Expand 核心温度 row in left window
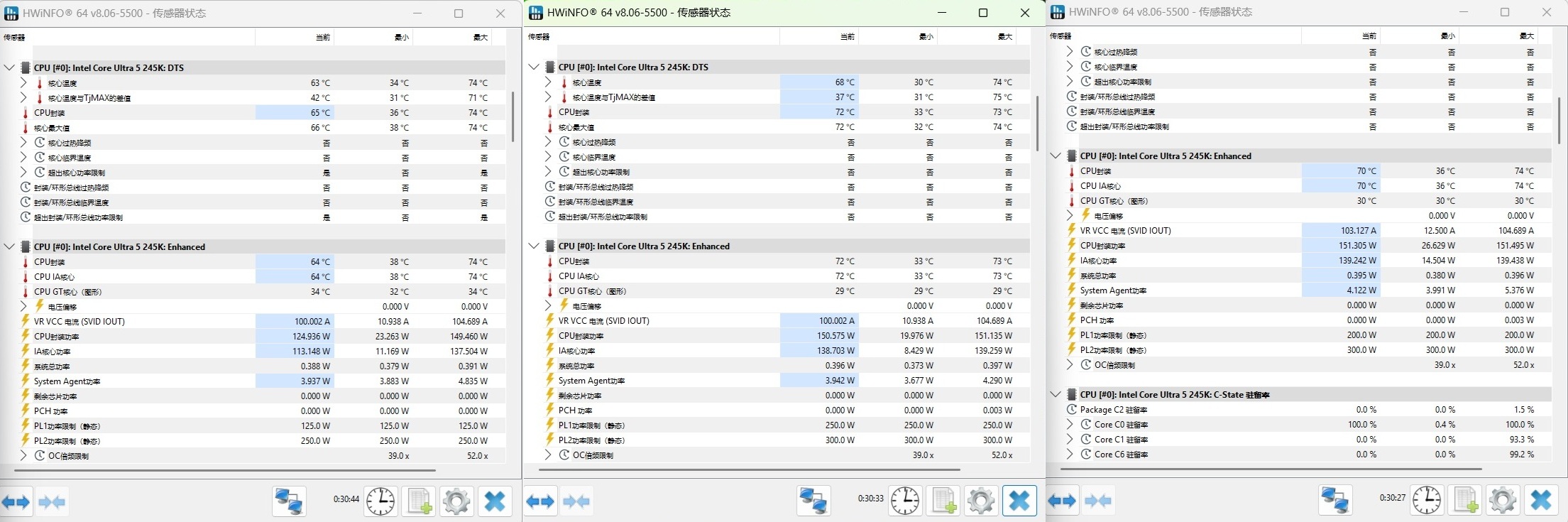The image size is (1568, 522). [23, 82]
